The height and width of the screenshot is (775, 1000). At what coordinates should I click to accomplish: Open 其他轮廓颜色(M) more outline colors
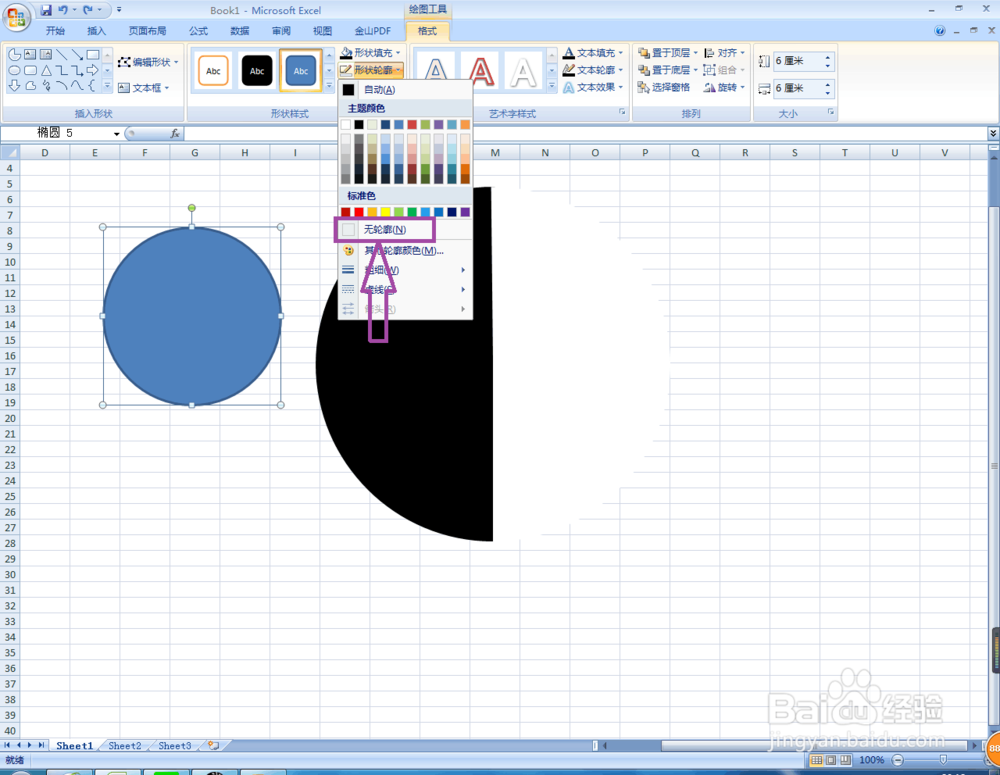click(405, 251)
